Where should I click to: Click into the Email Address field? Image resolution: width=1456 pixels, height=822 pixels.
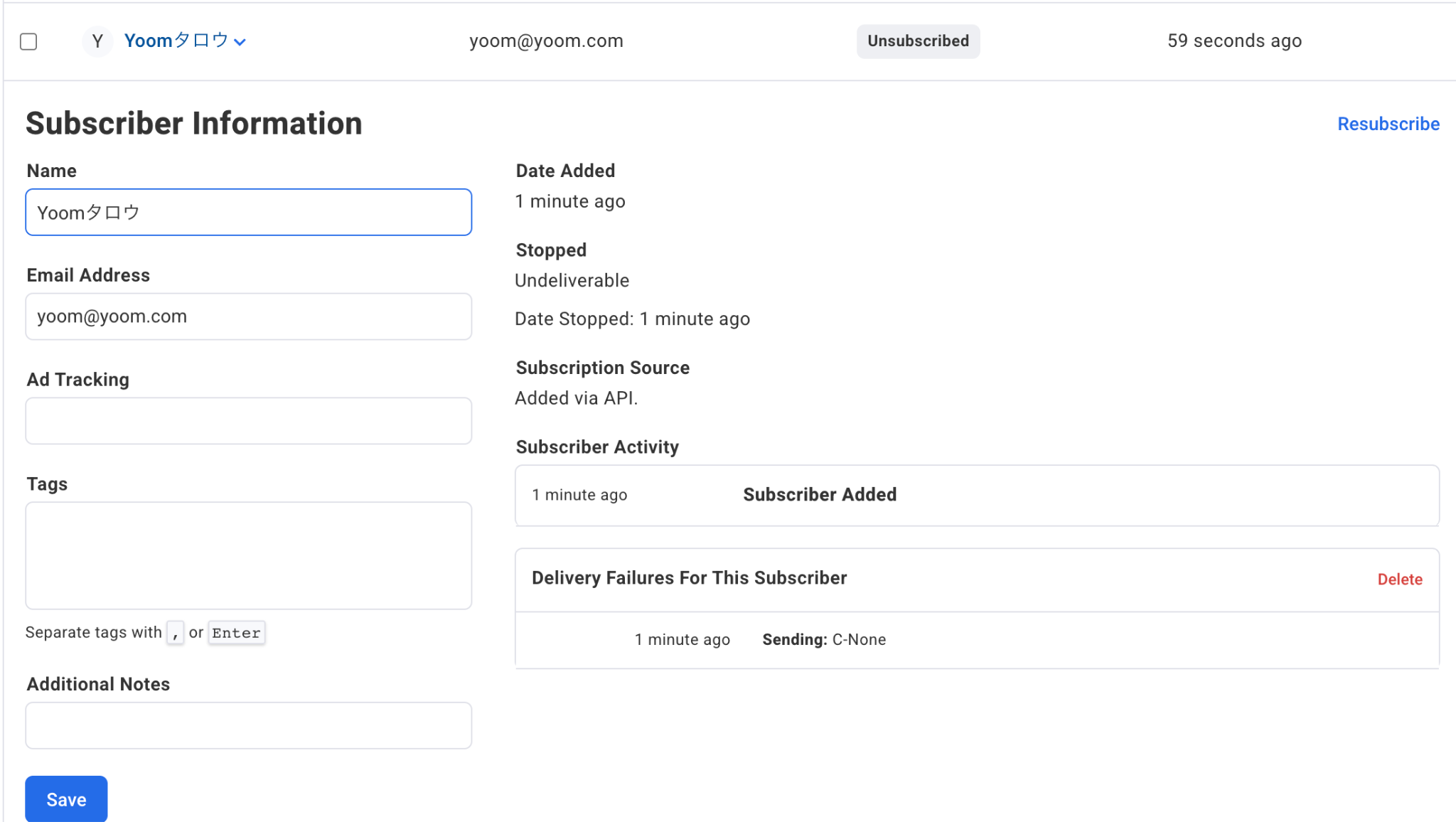[248, 316]
